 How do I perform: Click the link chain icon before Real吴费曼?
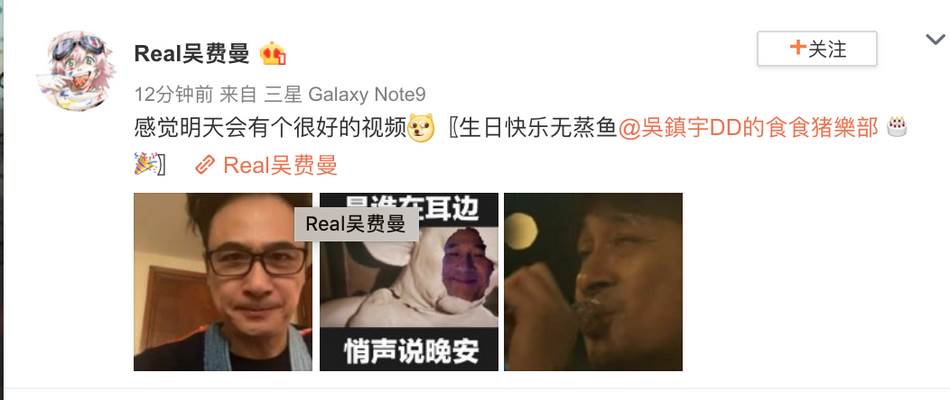[x=205, y=164]
